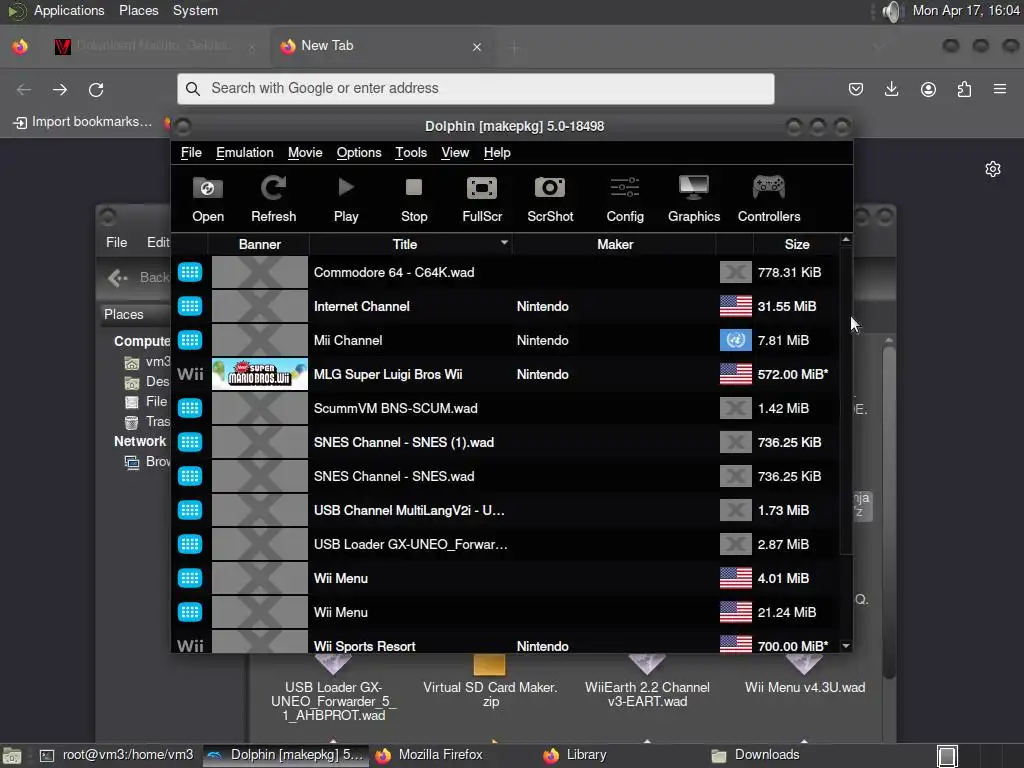The image size is (1024, 768).
Task: Click the unknown region icon for ScummVM row
Action: pos(735,408)
